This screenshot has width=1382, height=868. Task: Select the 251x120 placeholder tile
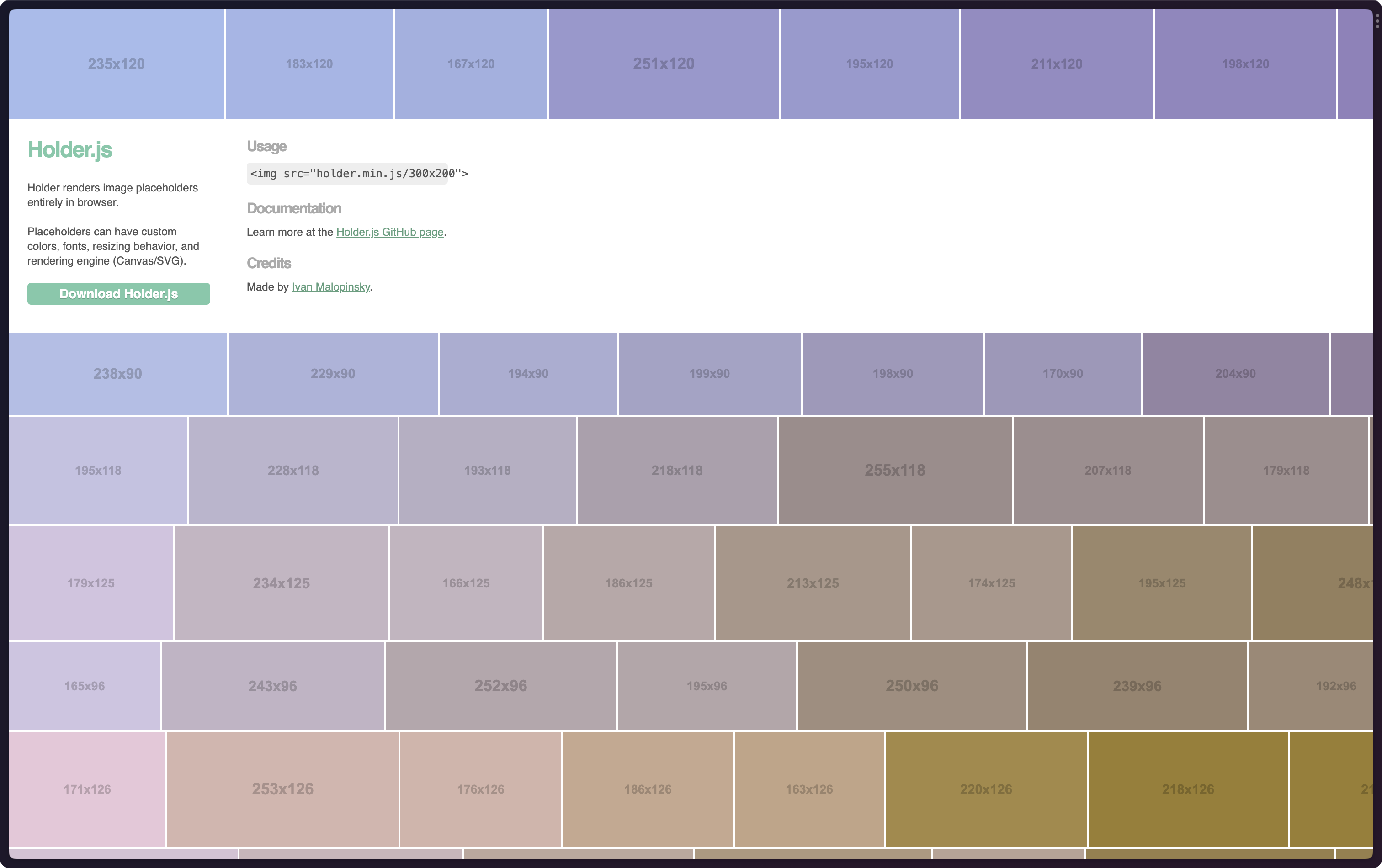click(664, 64)
